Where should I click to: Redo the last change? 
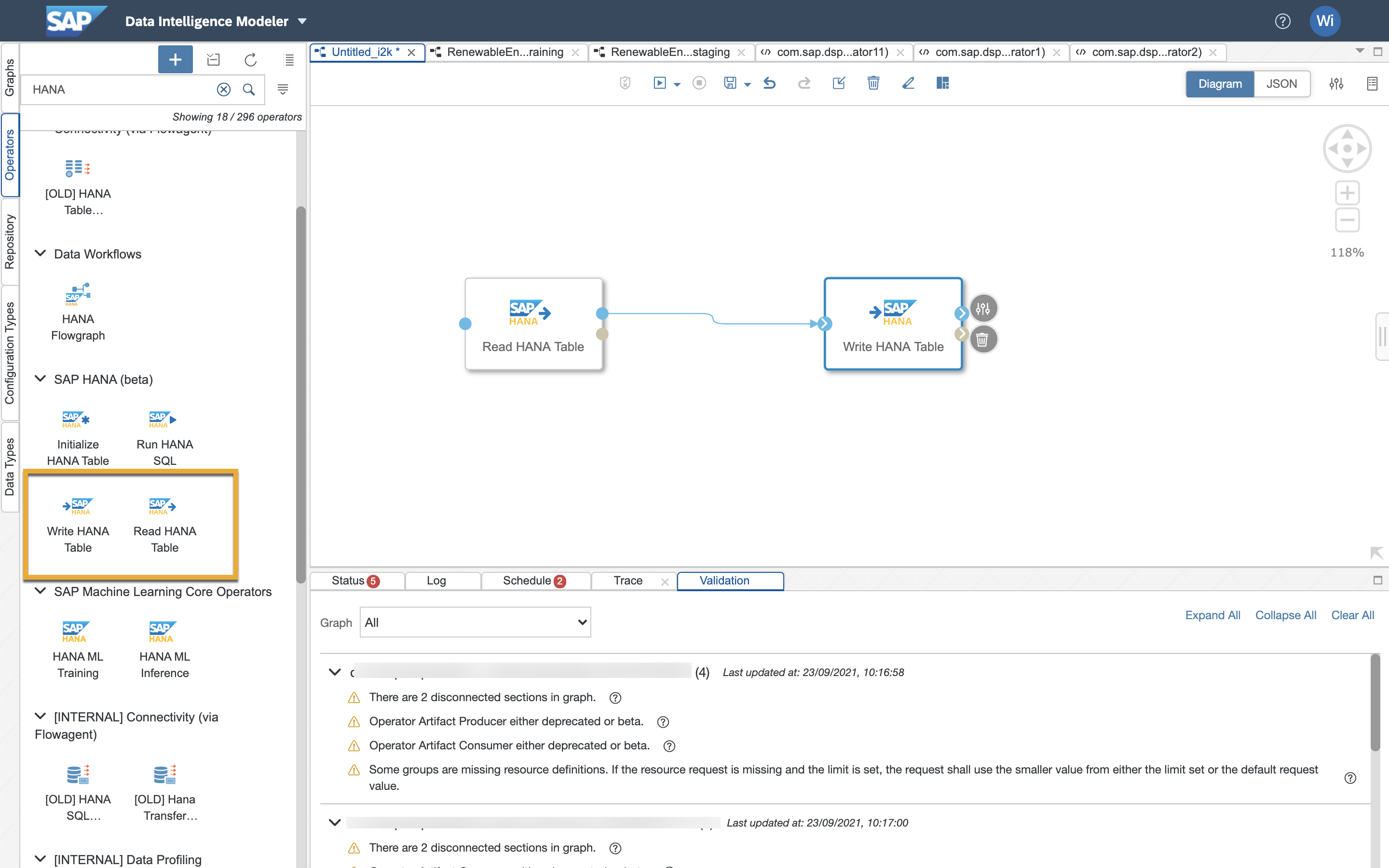(x=804, y=83)
